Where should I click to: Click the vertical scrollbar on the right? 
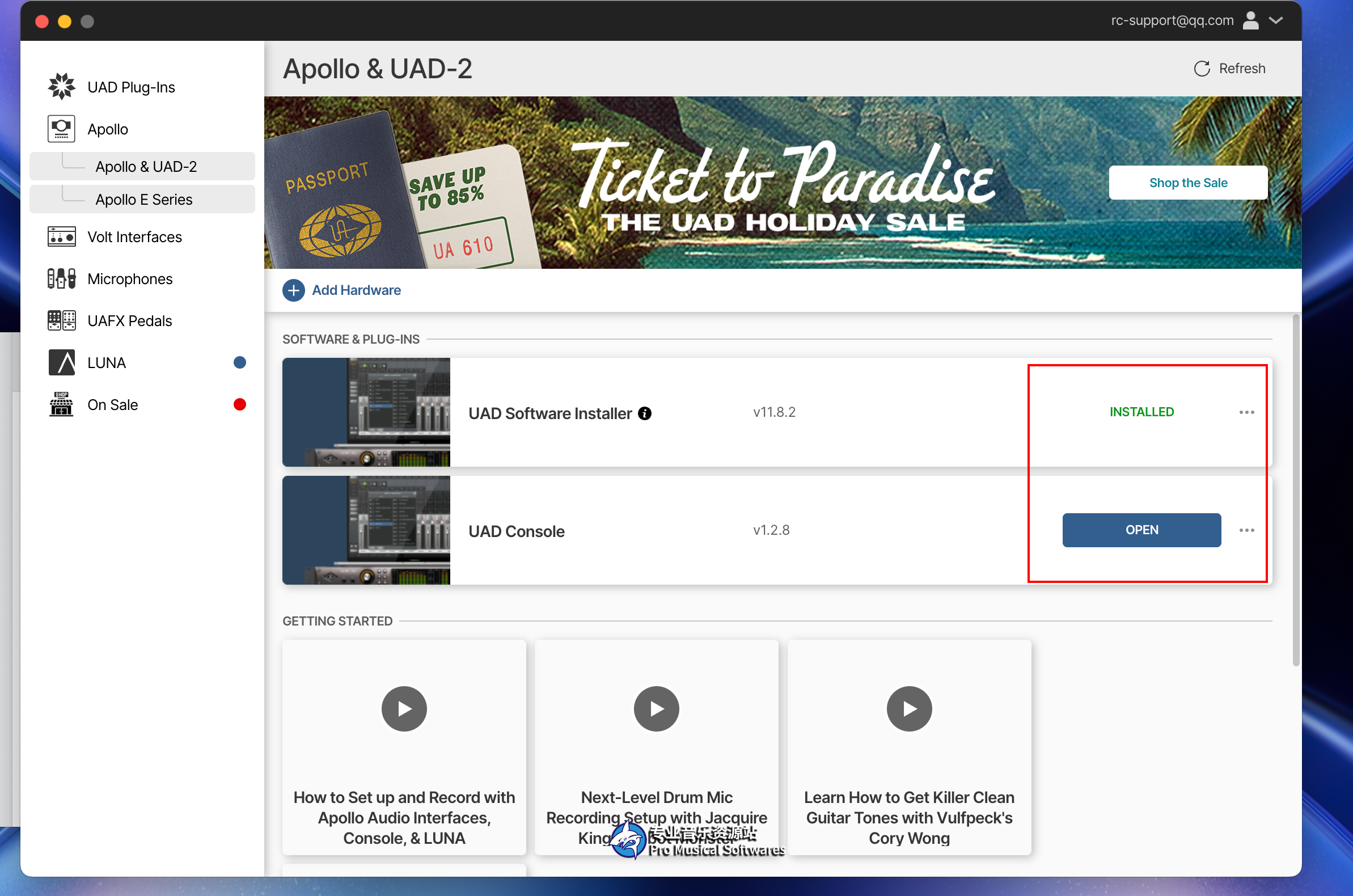coord(1295,491)
